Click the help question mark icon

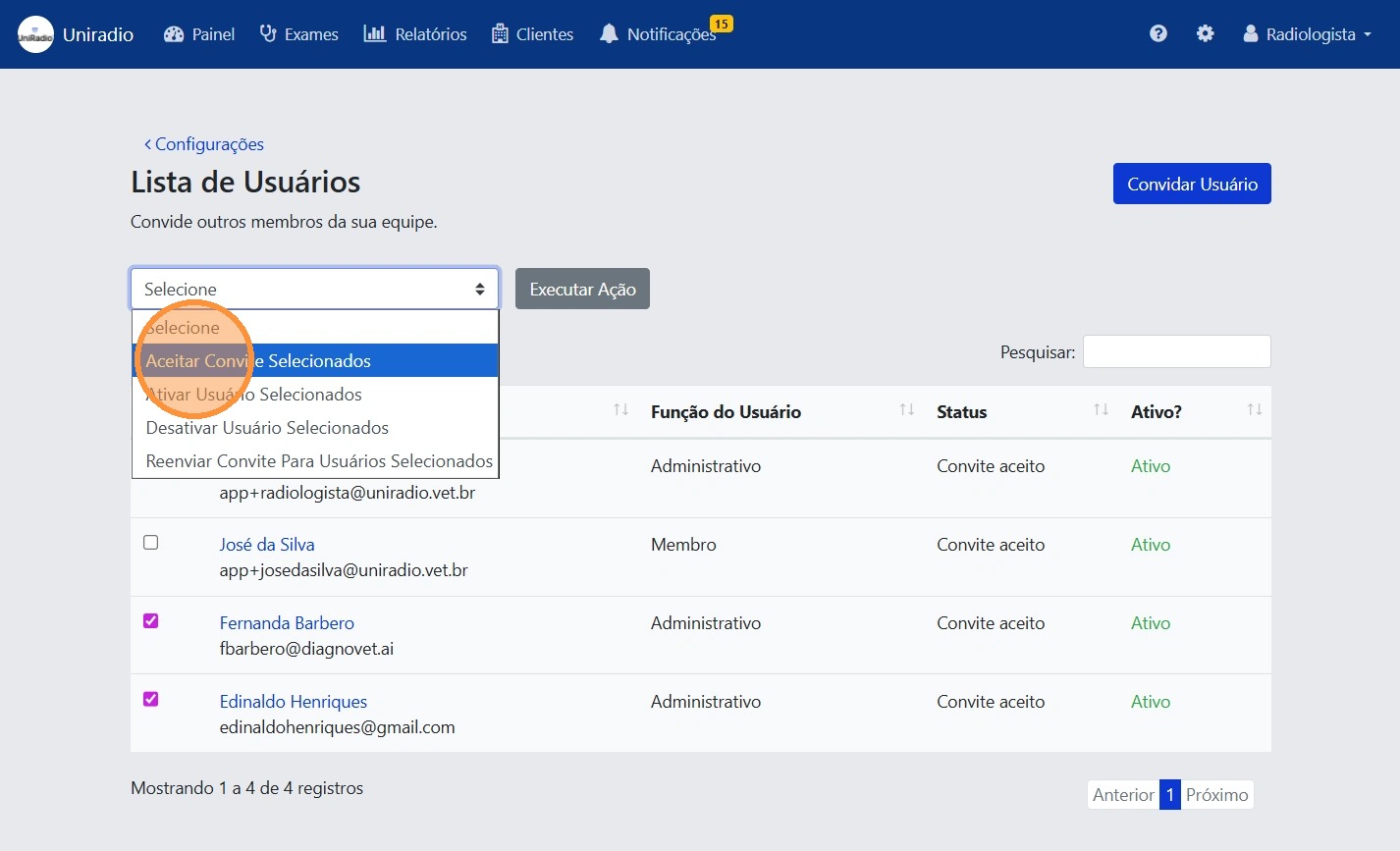click(x=1158, y=34)
